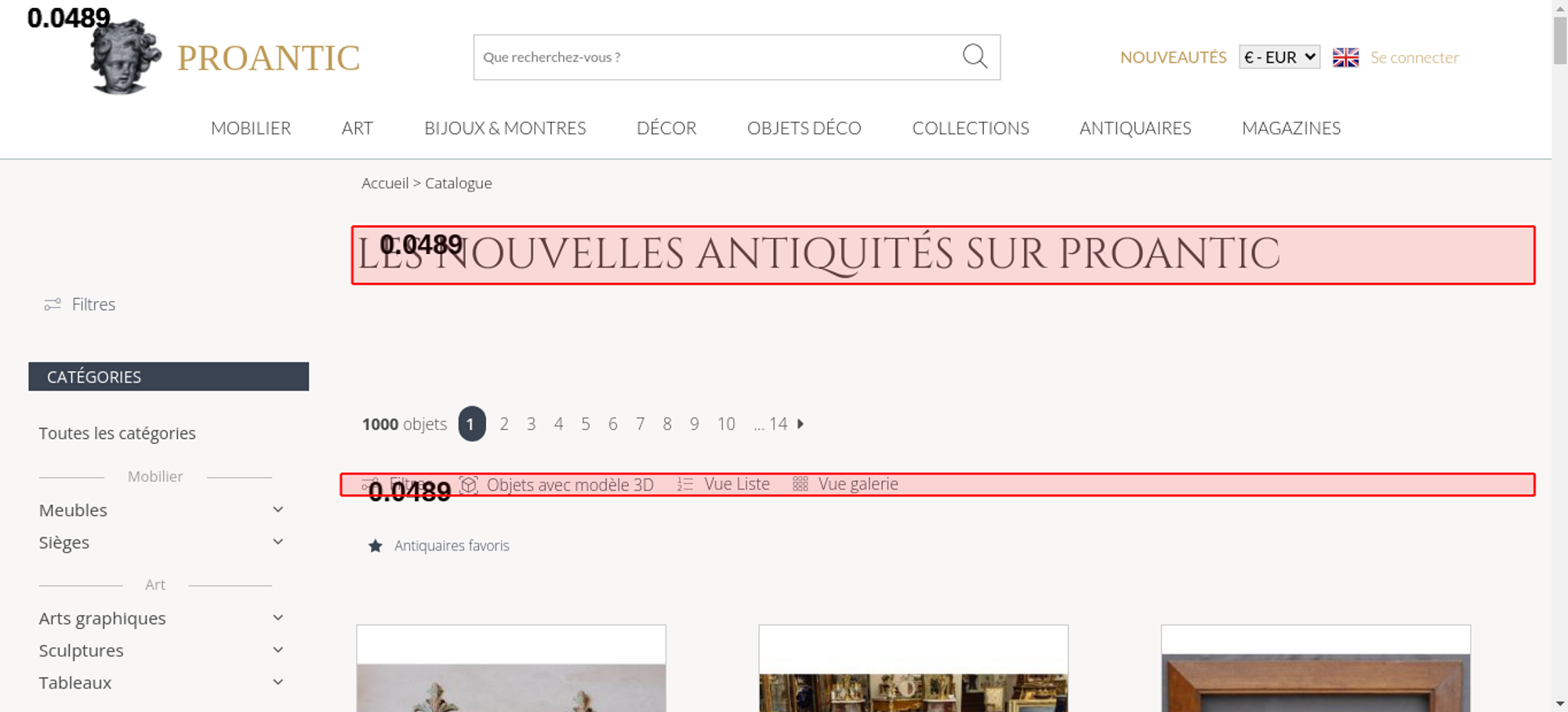Expand the Sièges category
This screenshot has width=1568, height=712.
(x=278, y=542)
